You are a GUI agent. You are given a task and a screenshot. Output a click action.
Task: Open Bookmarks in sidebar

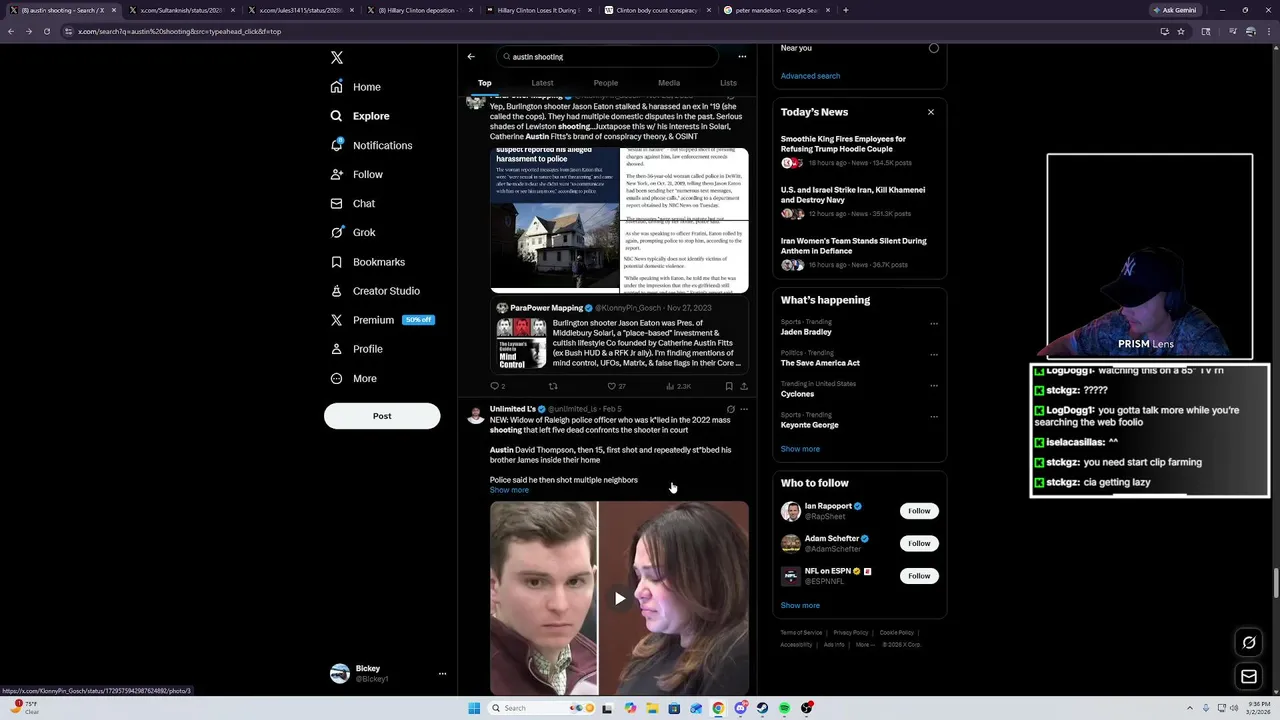tap(367, 262)
